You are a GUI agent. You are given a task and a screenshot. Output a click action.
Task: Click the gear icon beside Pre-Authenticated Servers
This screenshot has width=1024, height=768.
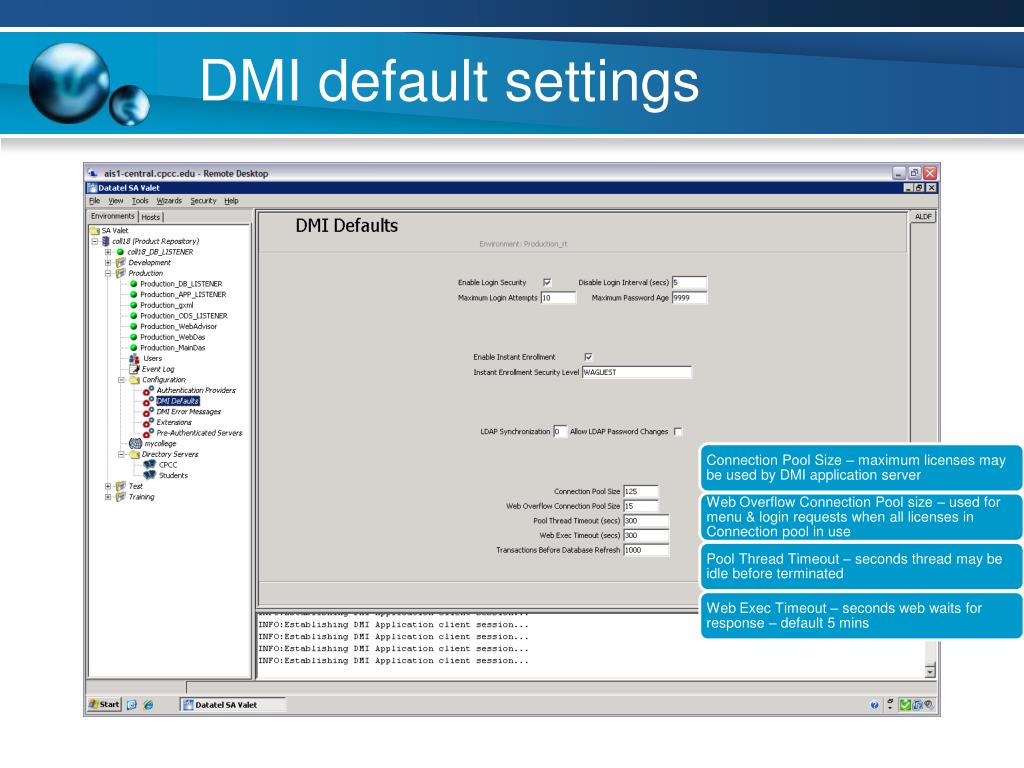(x=148, y=433)
